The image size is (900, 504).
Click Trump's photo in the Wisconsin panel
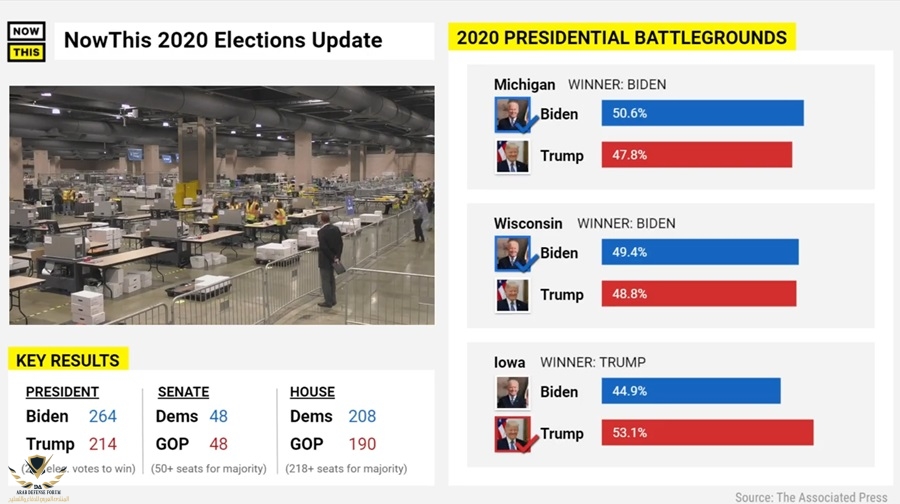pyautogui.click(x=512, y=295)
